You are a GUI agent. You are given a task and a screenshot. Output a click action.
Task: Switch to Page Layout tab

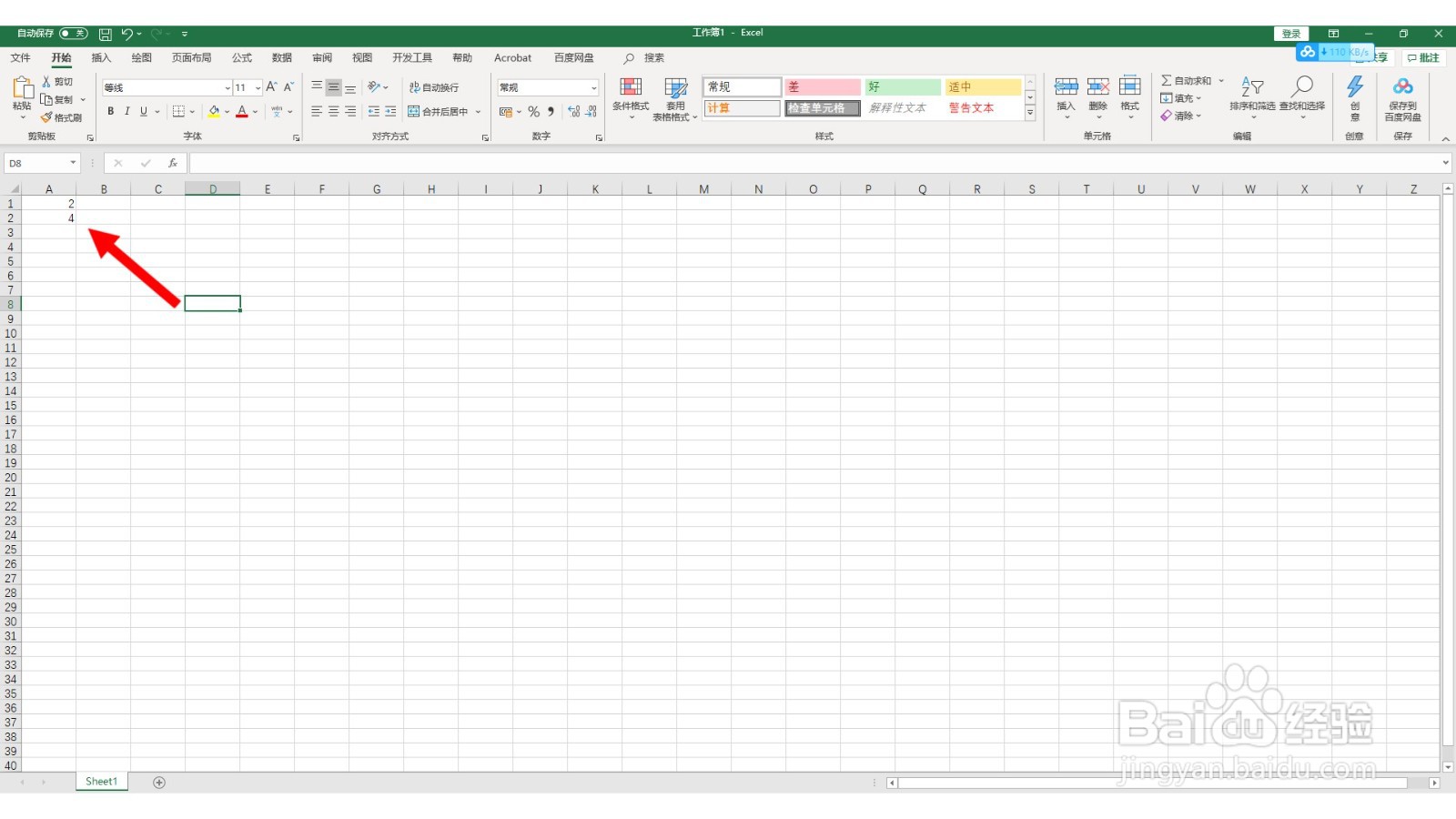tap(191, 57)
